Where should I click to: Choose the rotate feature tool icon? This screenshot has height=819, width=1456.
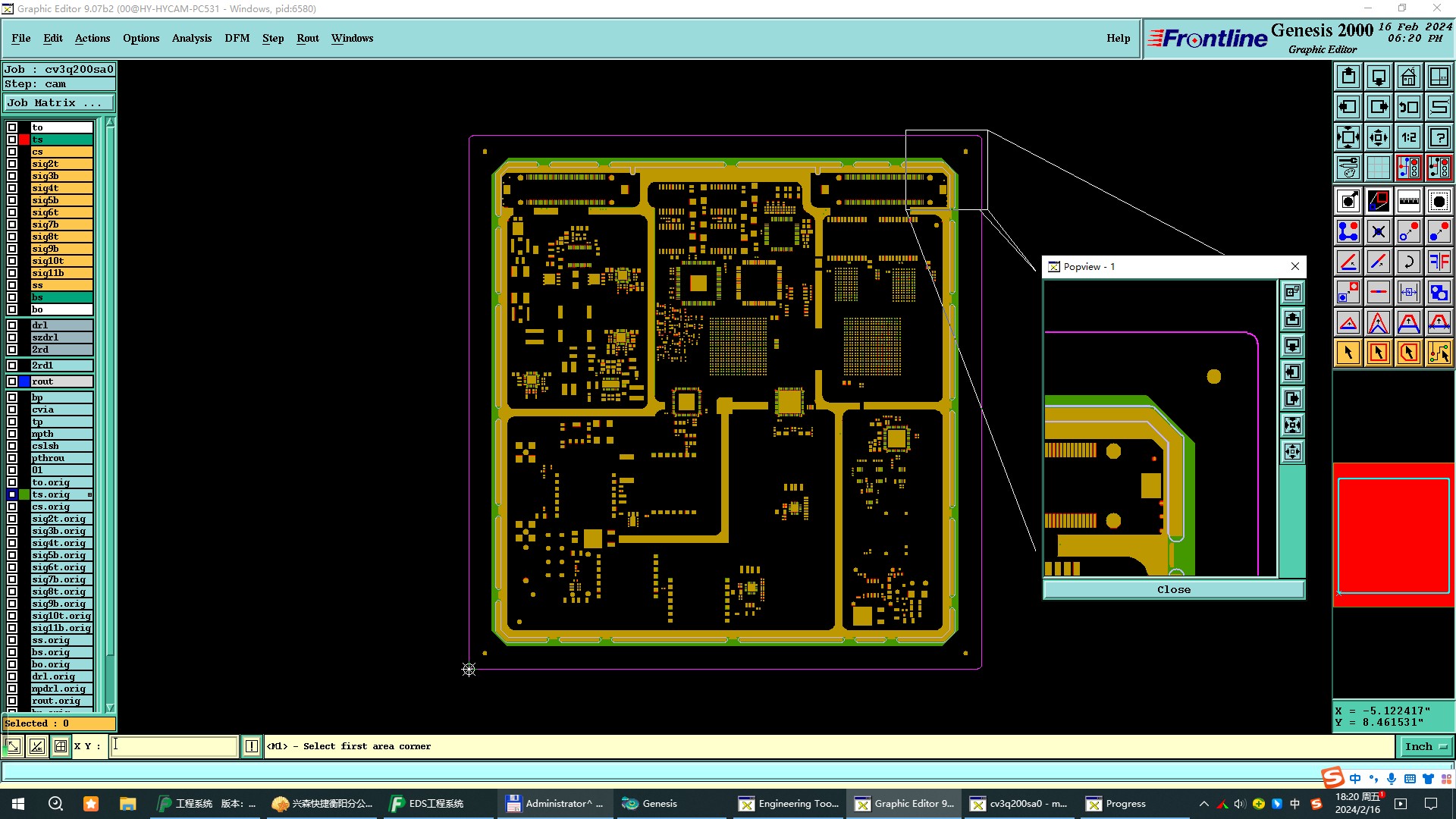(1408, 262)
